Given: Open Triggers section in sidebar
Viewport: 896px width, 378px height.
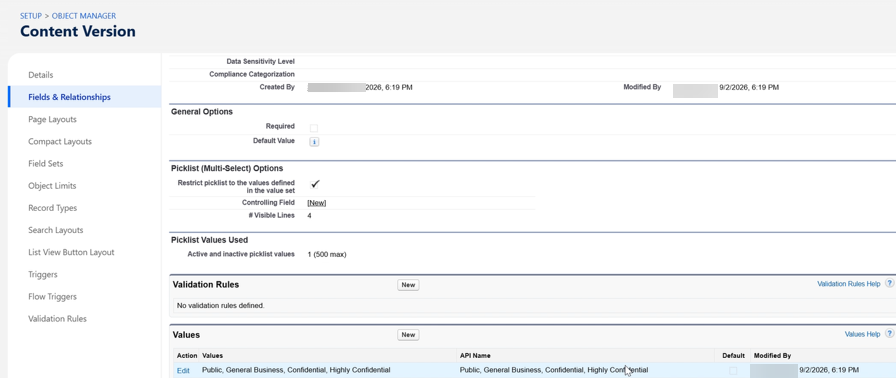Looking at the screenshot, I should [x=43, y=275].
